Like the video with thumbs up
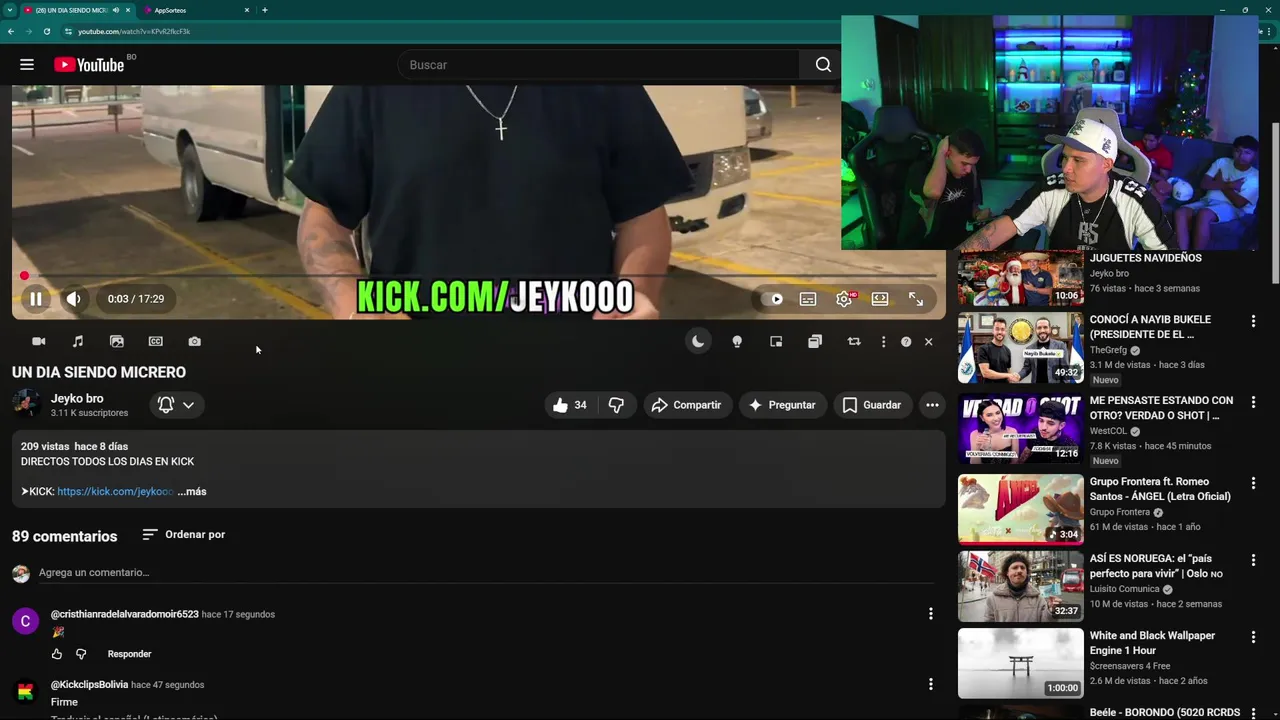 (x=569, y=405)
